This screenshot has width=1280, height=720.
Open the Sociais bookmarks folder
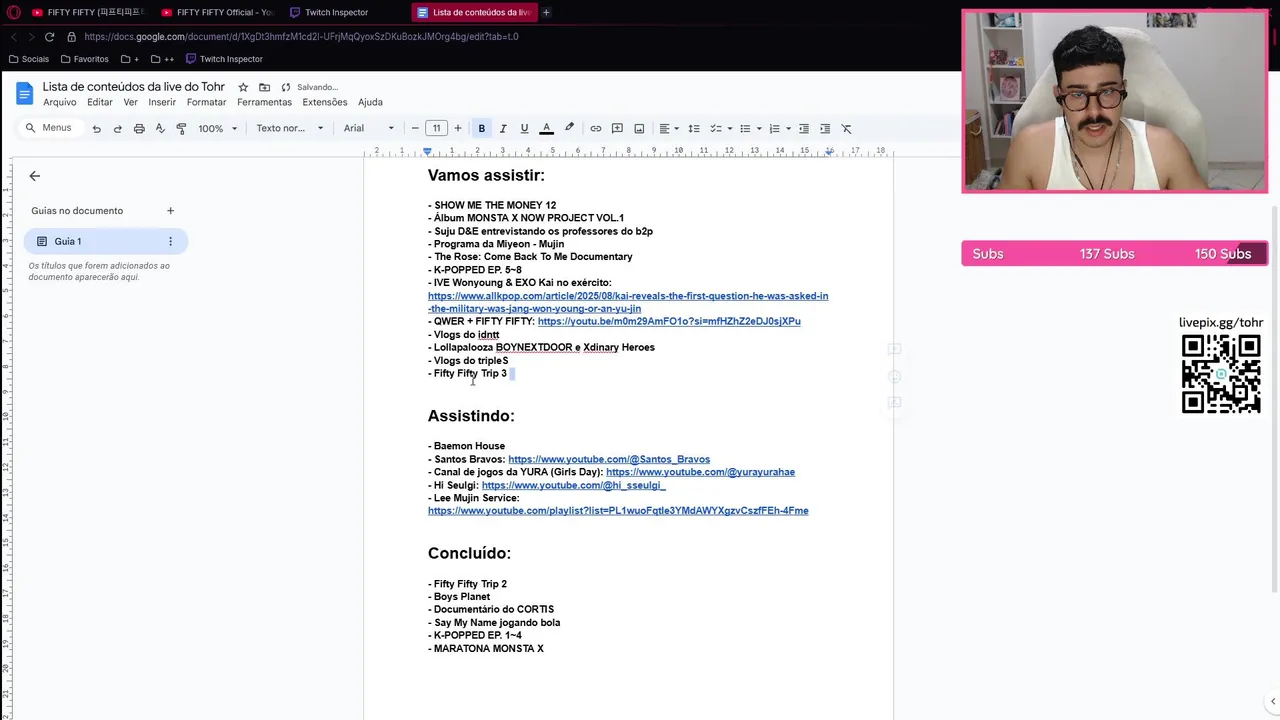coord(28,59)
